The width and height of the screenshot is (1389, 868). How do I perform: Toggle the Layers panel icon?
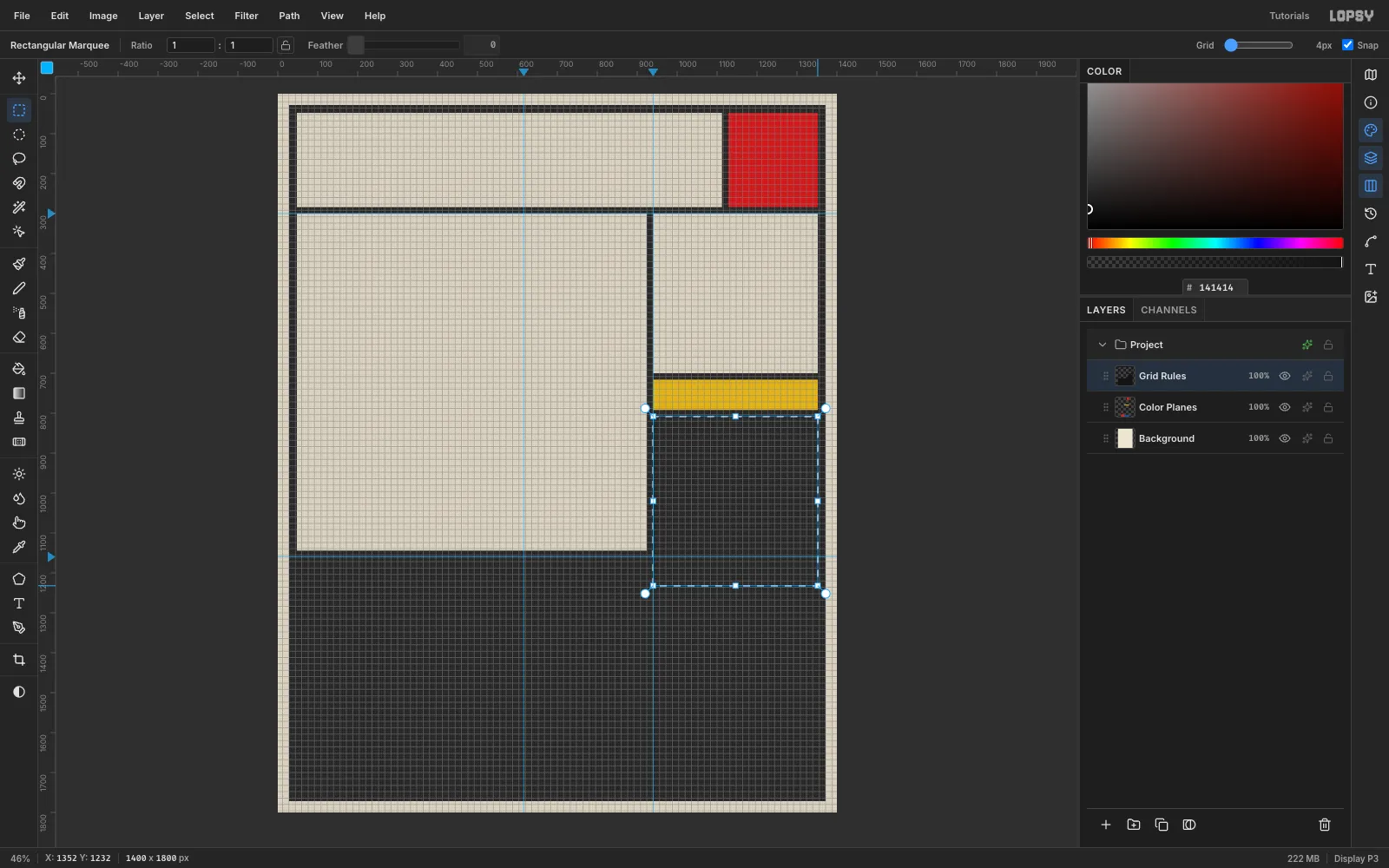click(x=1371, y=158)
